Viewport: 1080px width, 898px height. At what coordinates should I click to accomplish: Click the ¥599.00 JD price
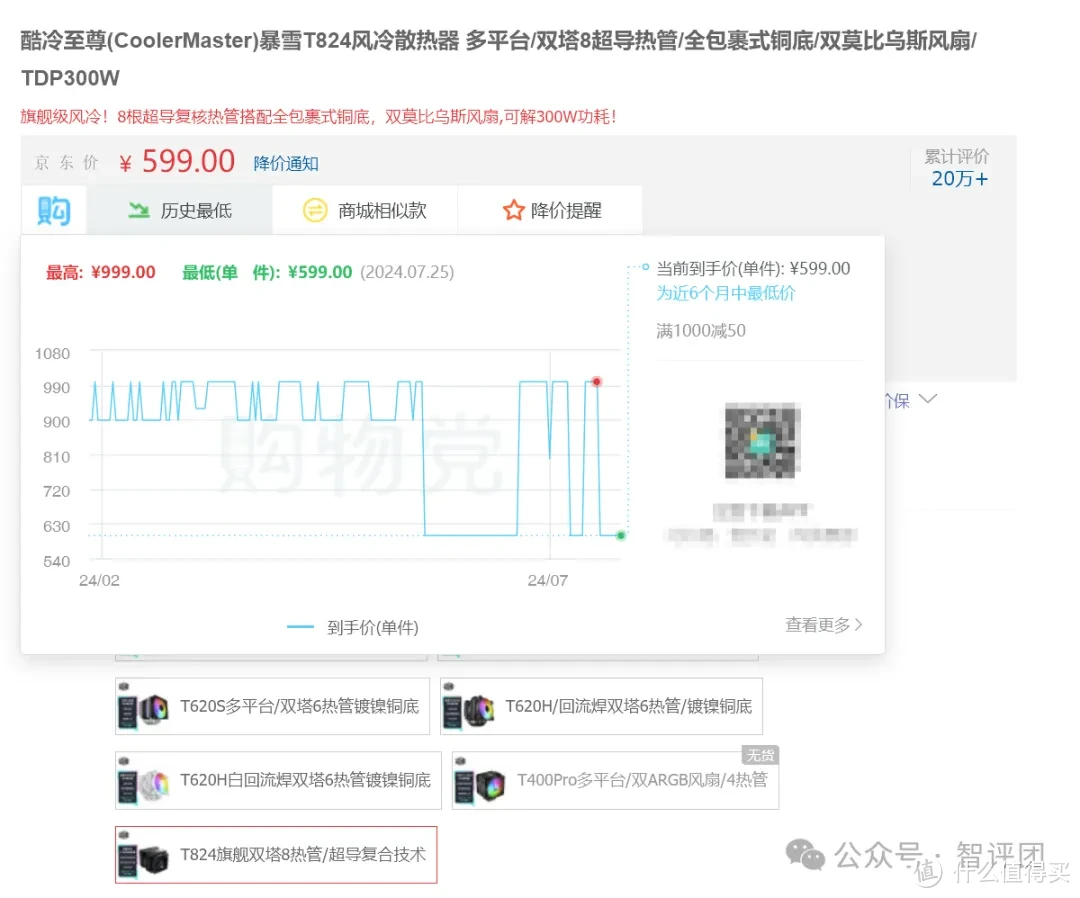(x=177, y=162)
